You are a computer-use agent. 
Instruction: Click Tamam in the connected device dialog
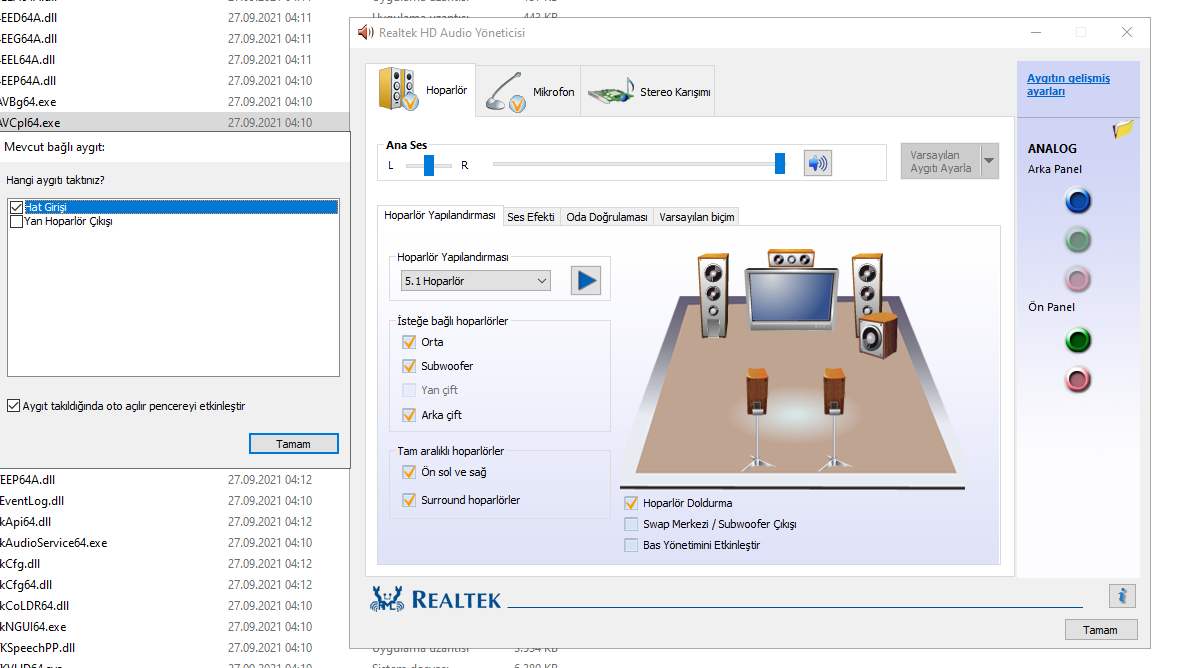point(293,444)
